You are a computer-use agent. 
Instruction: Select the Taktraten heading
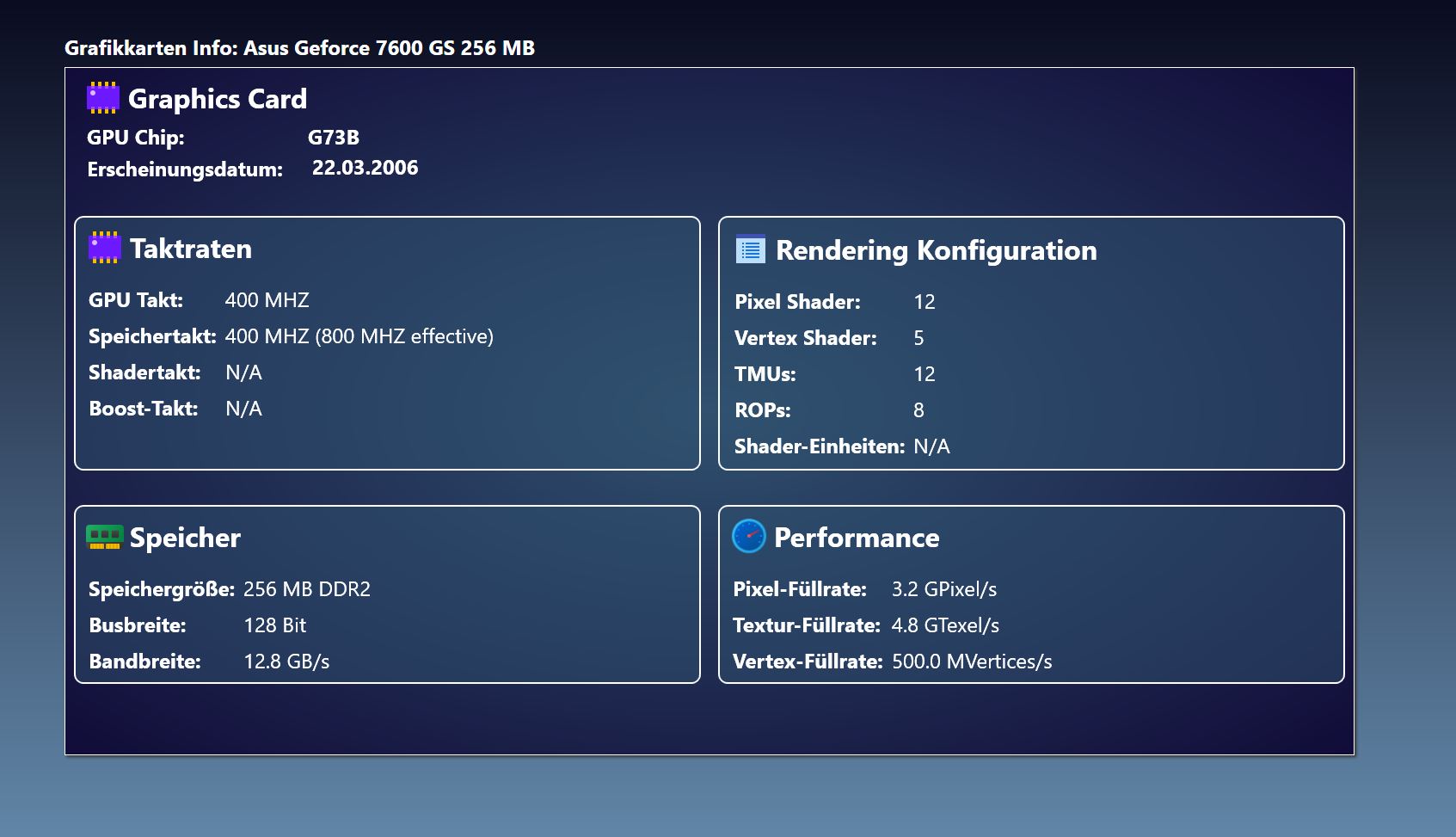tap(191, 249)
